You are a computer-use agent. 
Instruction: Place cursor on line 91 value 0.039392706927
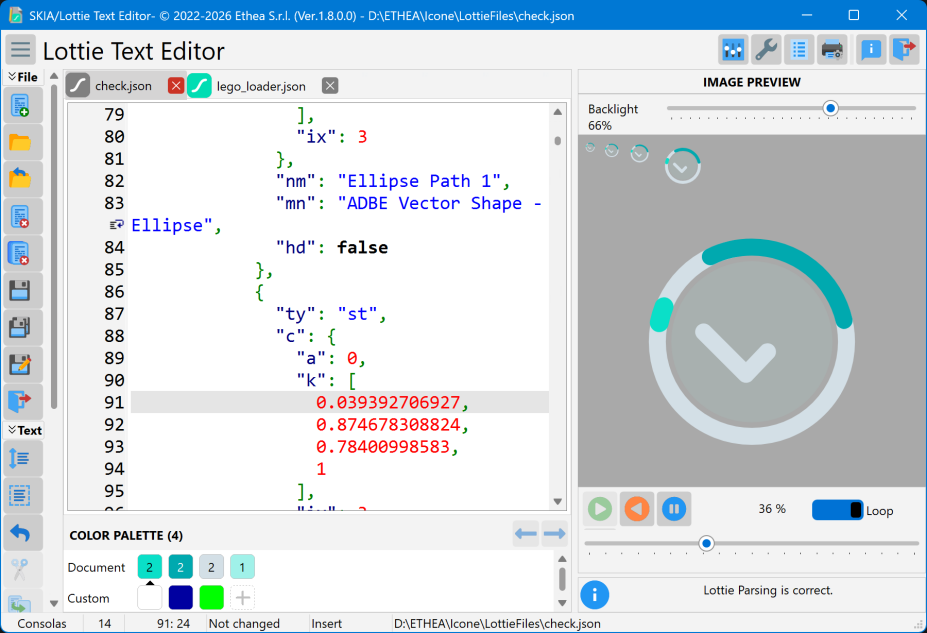click(x=388, y=402)
